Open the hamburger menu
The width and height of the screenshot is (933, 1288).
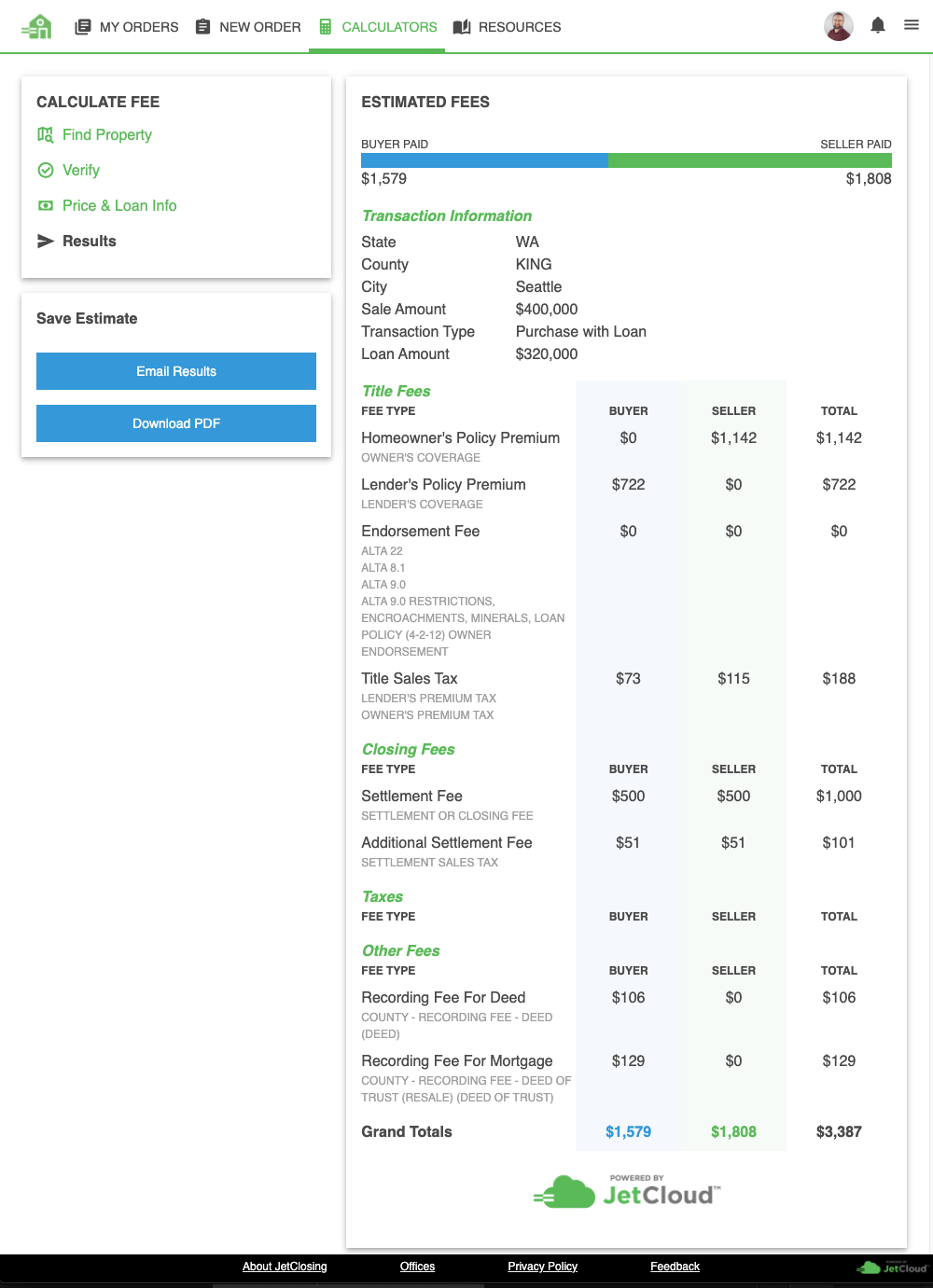click(912, 25)
